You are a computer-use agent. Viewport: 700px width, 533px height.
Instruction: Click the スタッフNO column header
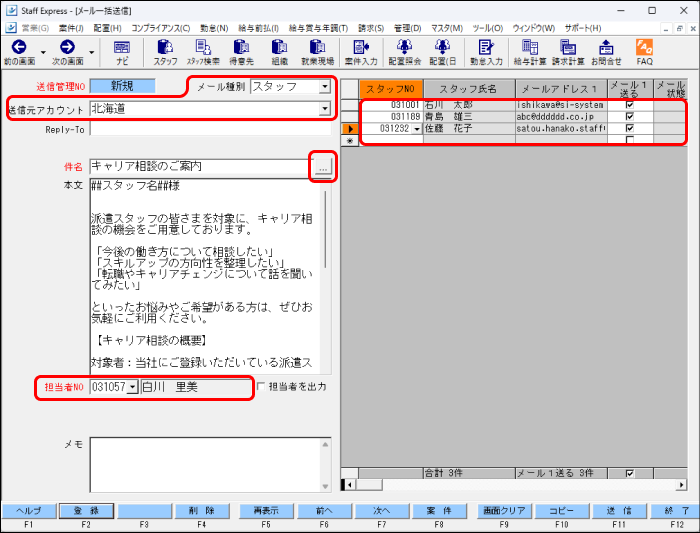tap(391, 89)
